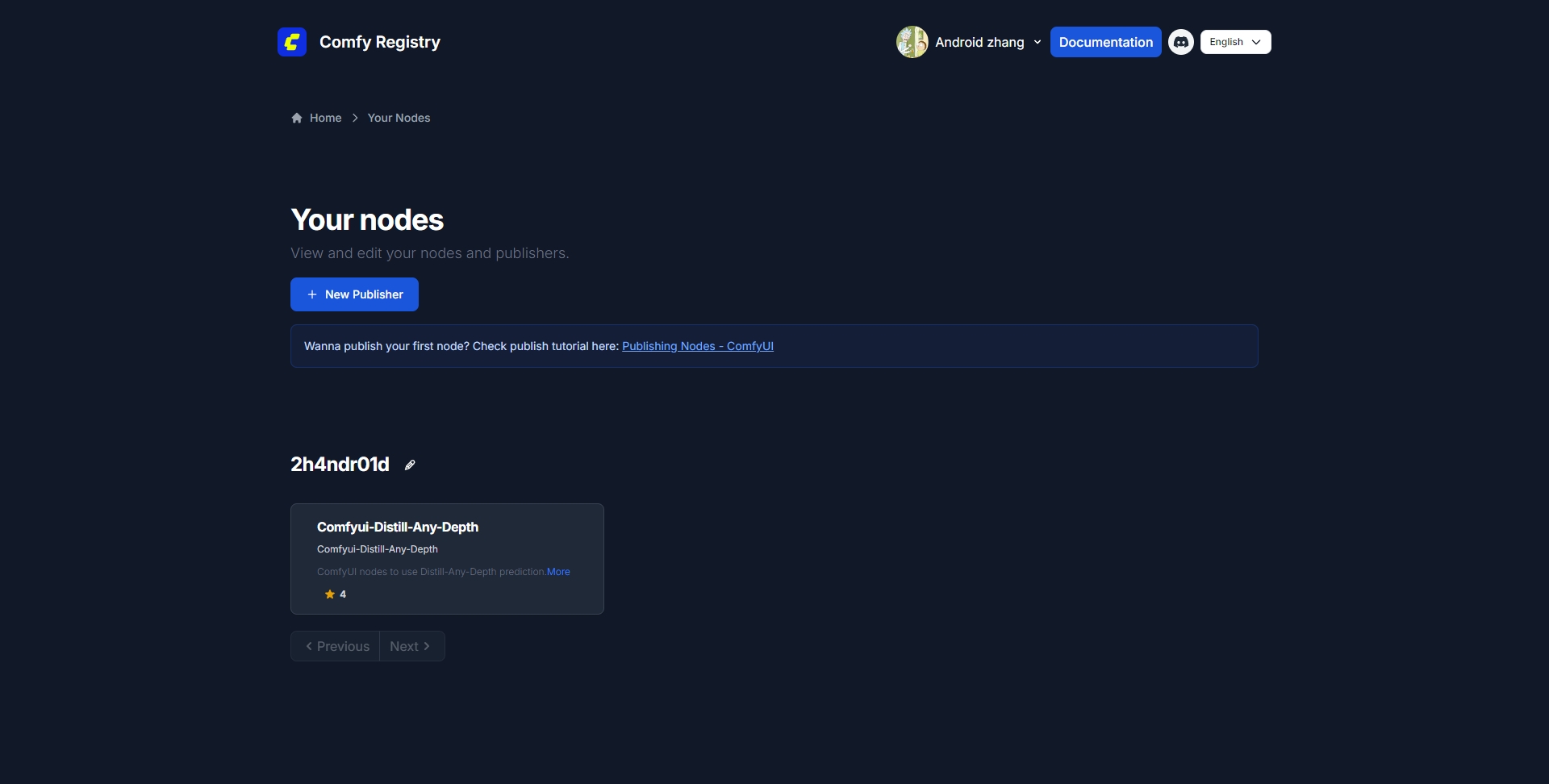Viewport: 1549px width, 784px height.
Task: Go to Next page of nodes
Action: pyautogui.click(x=411, y=646)
